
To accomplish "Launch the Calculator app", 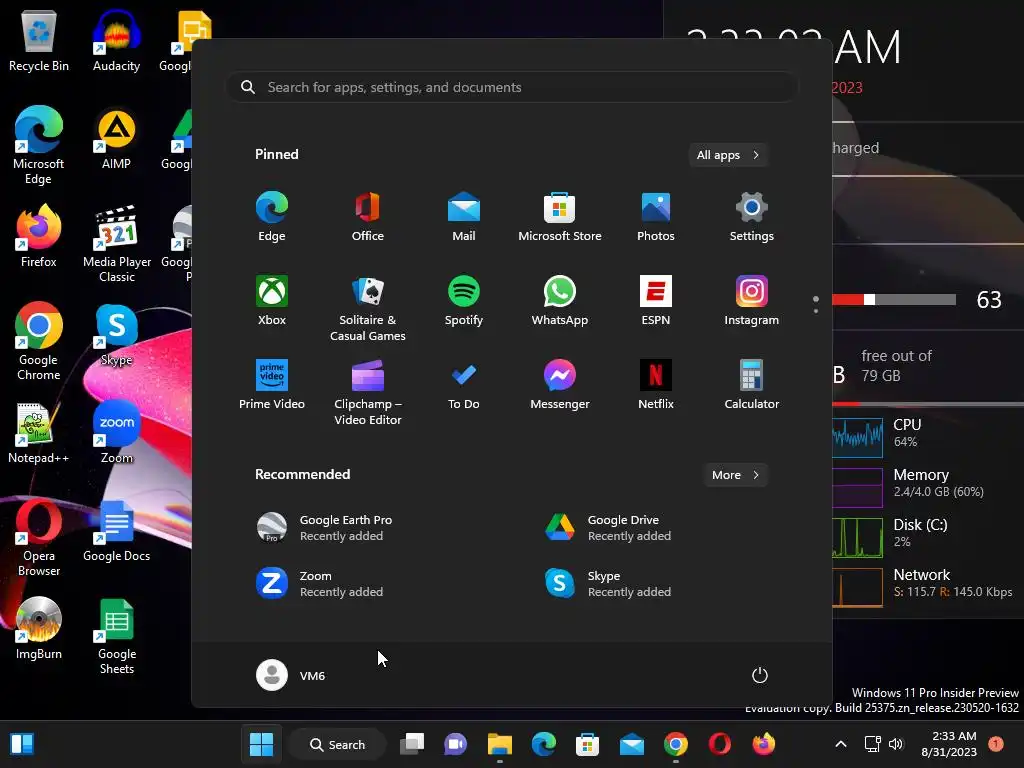I will coord(752,385).
